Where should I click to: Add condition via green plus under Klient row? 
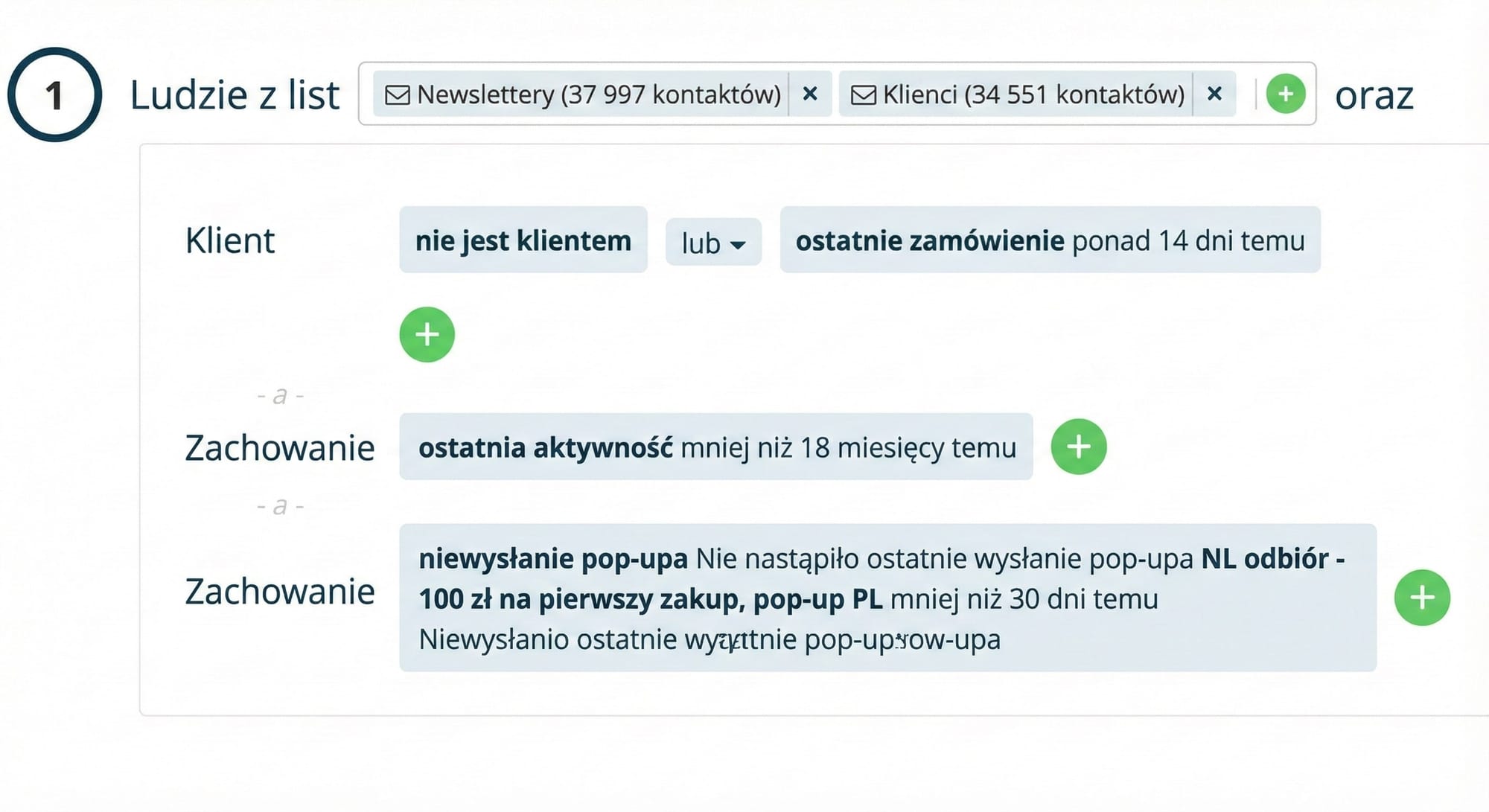click(x=427, y=334)
